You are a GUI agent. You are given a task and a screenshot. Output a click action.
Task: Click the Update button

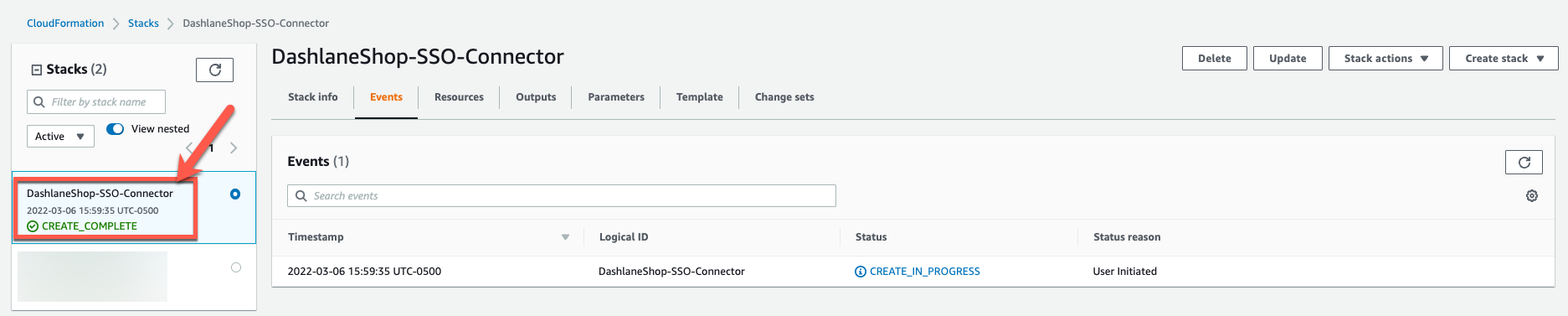(1288, 58)
